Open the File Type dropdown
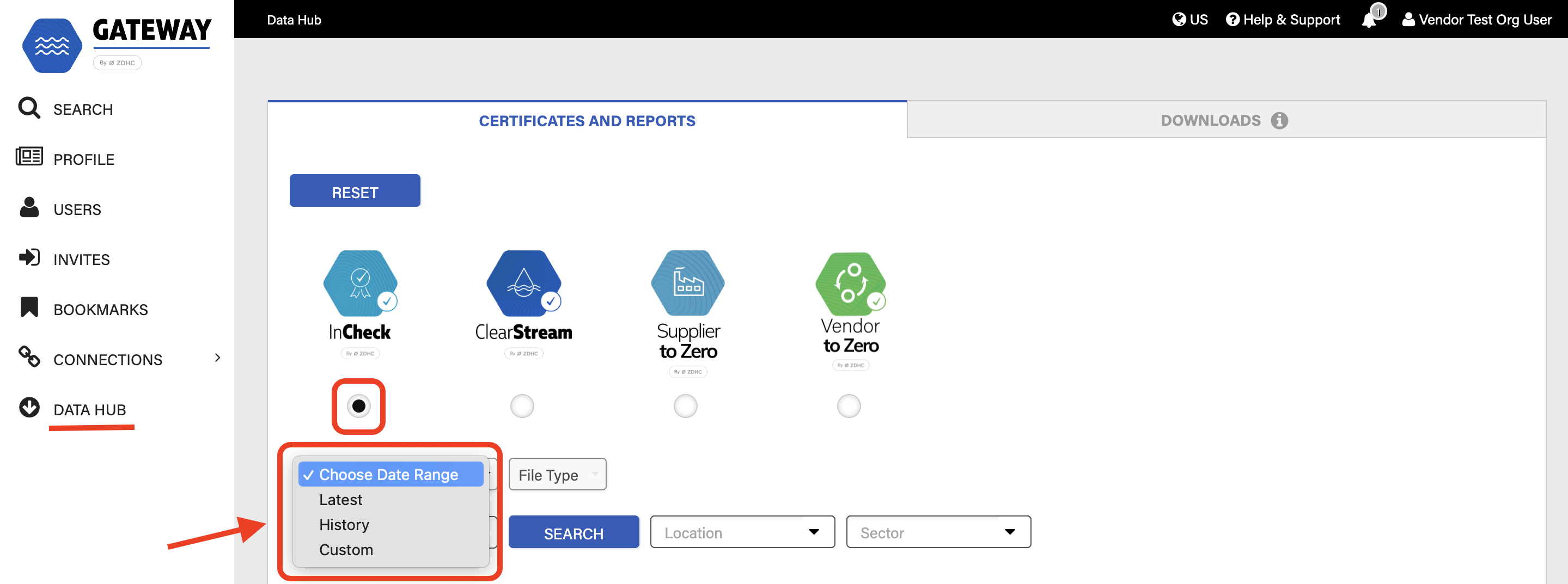 pyautogui.click(x=557, y=475)
